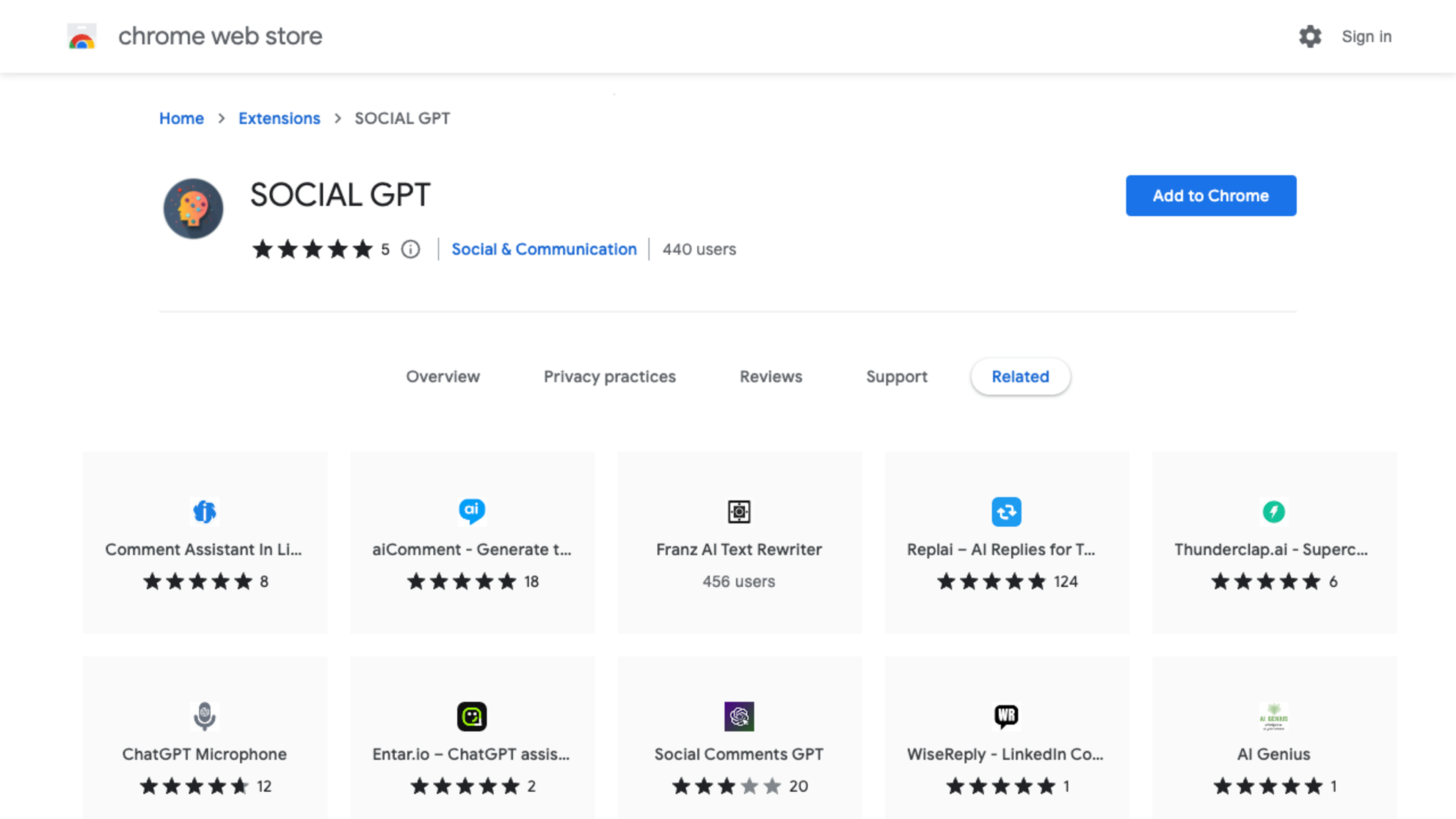
Task: Click the Add to Chrome button
Action: (1211, 196)
